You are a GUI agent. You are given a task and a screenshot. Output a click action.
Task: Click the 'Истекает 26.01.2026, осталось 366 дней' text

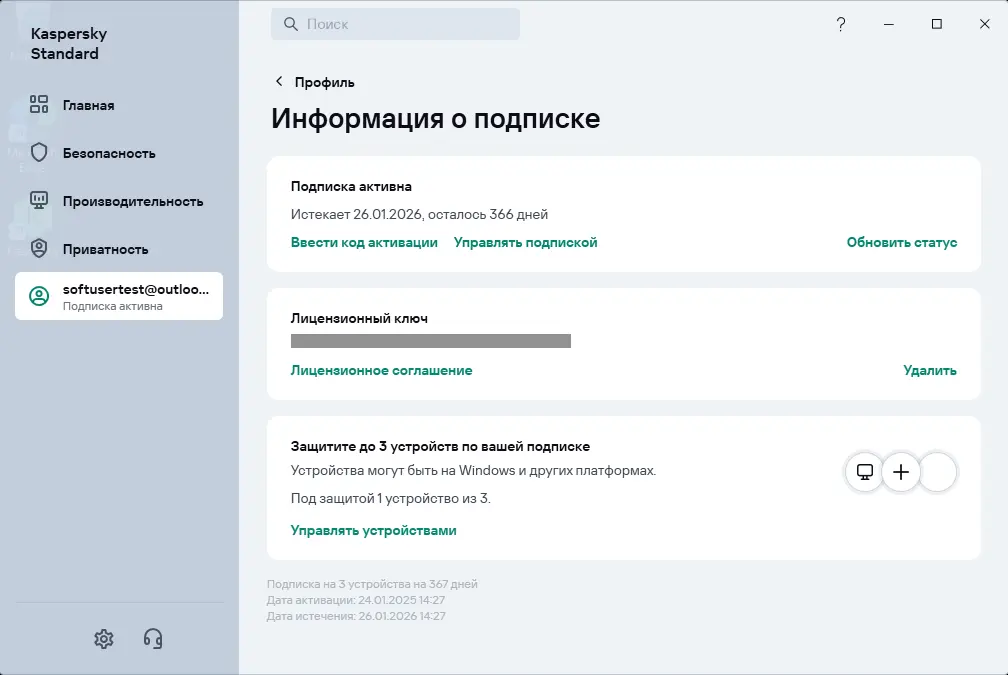pos(419,214)
